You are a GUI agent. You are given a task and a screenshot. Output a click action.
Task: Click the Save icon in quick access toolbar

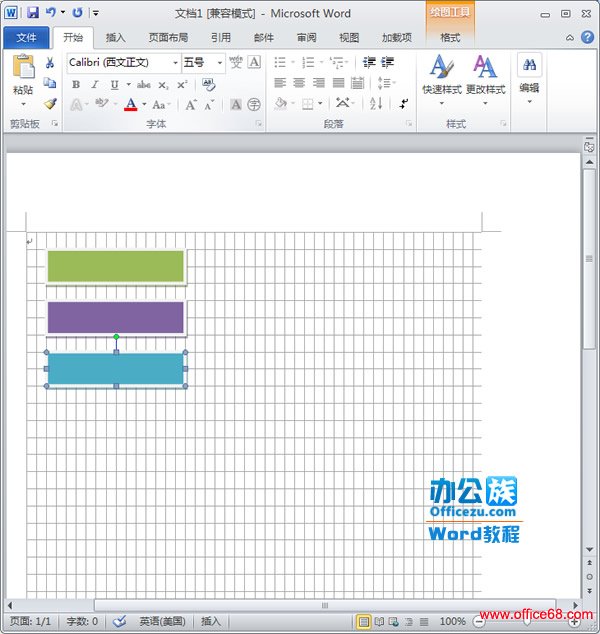coord(33,13)
